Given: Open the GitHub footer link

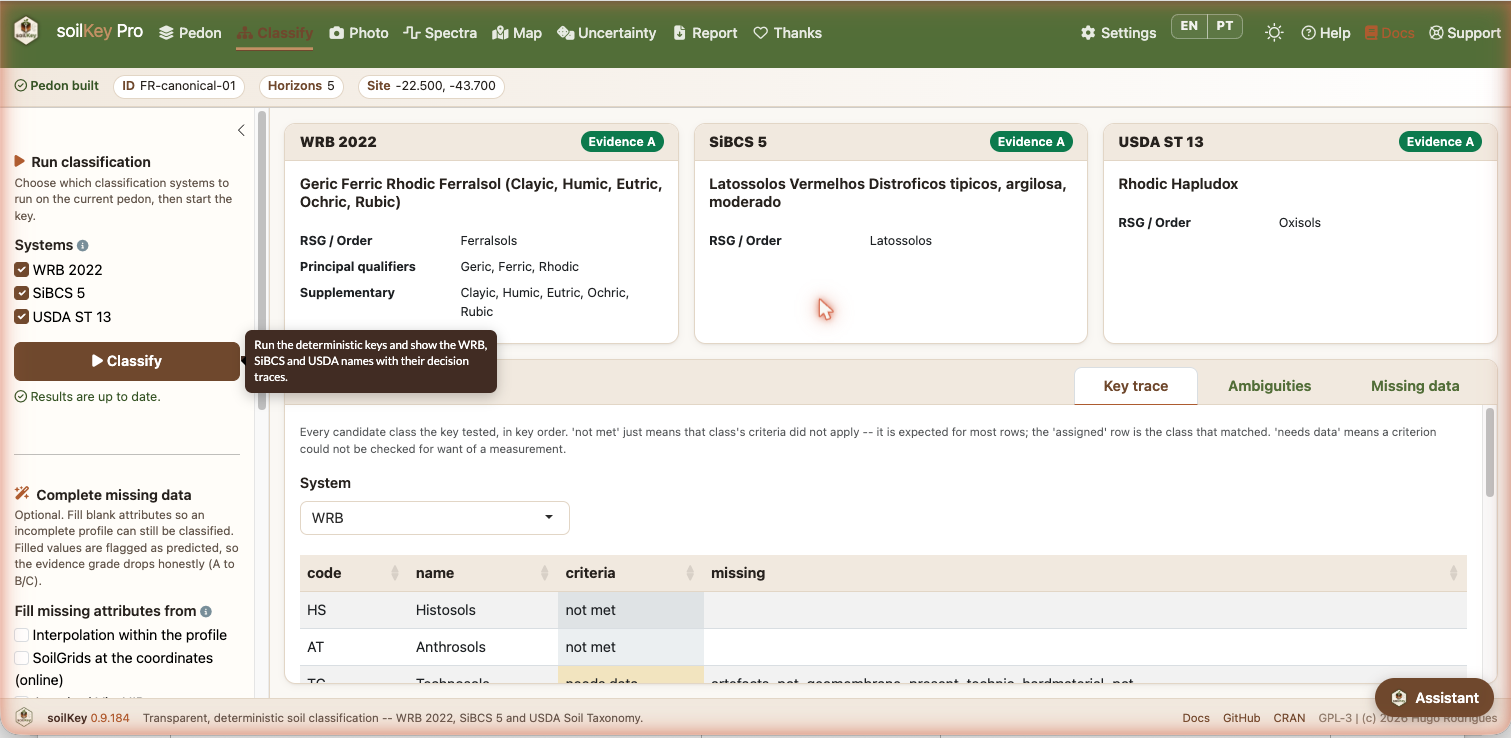Looking at the screenshot, I should point(1242,718).
